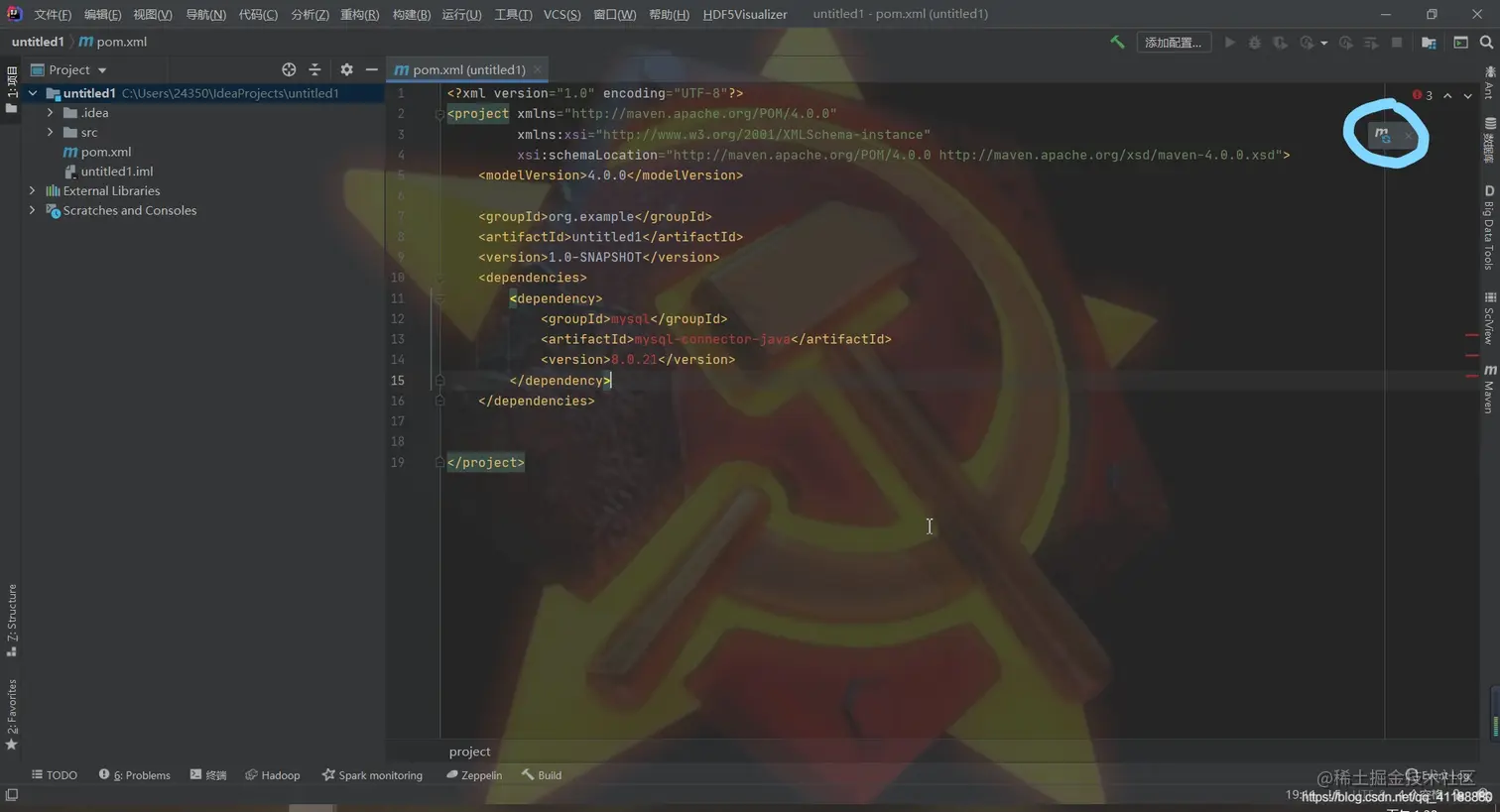Expand the src folder
This screenshot has height=812, width=1500.
tap(50, 132)
